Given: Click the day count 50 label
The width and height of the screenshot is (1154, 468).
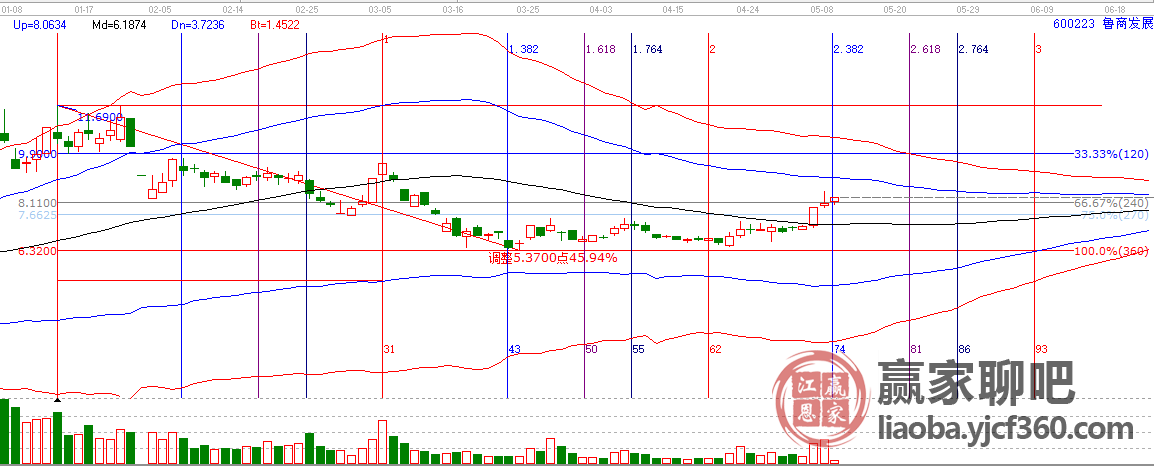Looking at the screenshot, I should (592, 349).
